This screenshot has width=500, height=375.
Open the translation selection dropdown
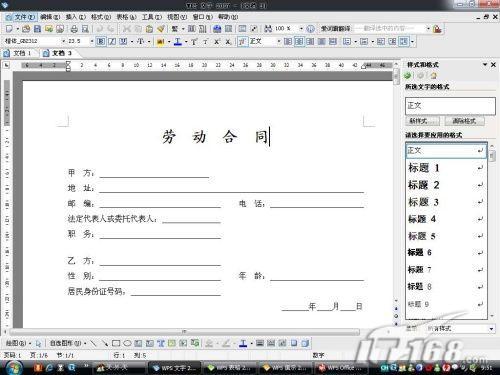428,29
